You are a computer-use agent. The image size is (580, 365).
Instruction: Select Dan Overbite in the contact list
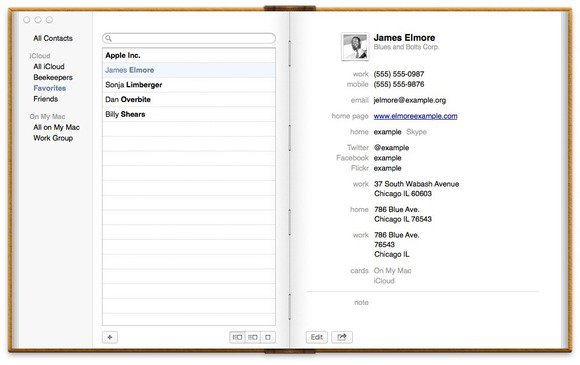(189, 99)
